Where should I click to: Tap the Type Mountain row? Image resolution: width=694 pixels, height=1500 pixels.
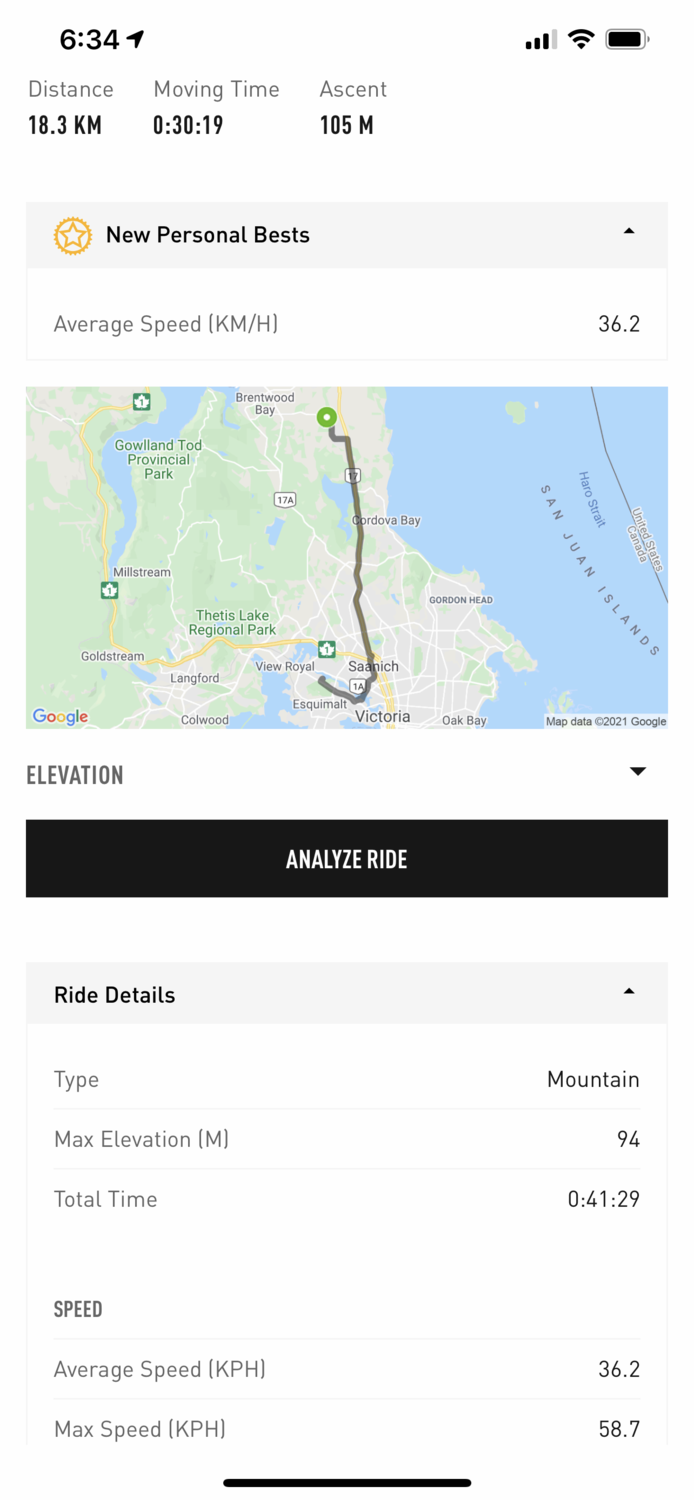tap(346, 1080)
